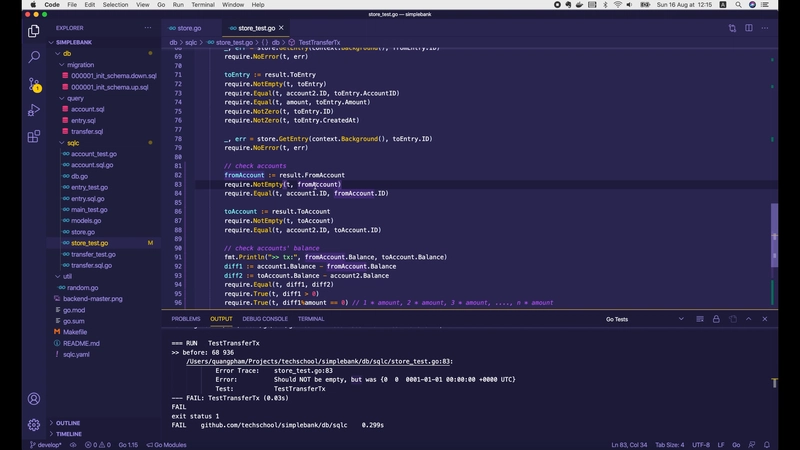Click the Accounts icon in activity bar

click(33, 397)
